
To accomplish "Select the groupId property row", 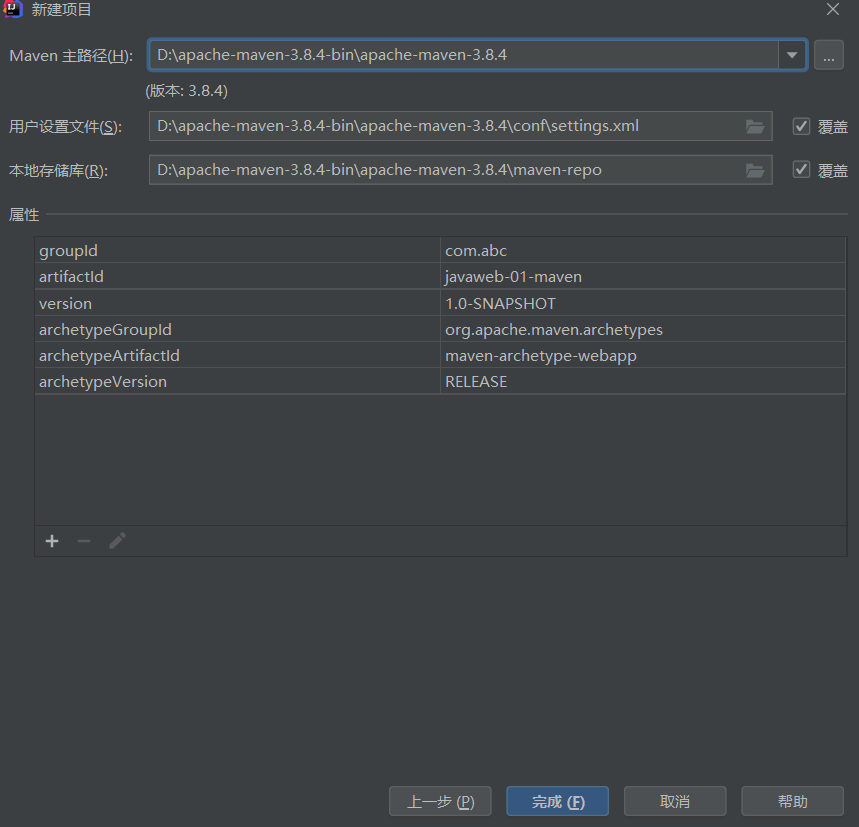I will [440, 250].
